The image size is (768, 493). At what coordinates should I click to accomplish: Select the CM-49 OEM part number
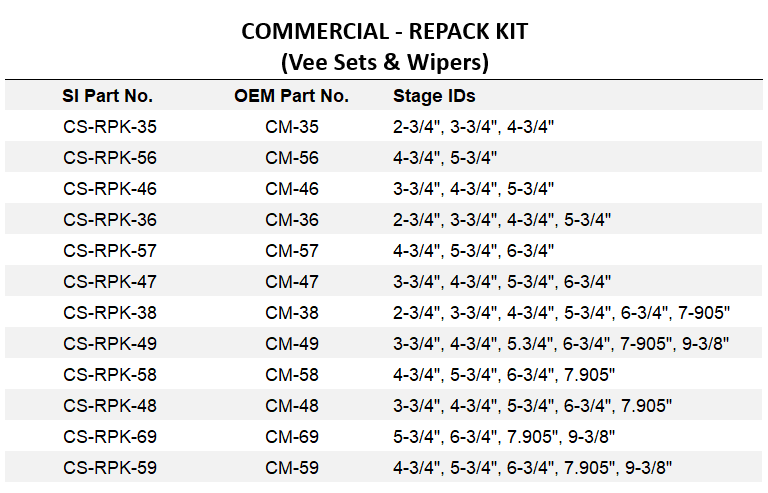[292, 344]
